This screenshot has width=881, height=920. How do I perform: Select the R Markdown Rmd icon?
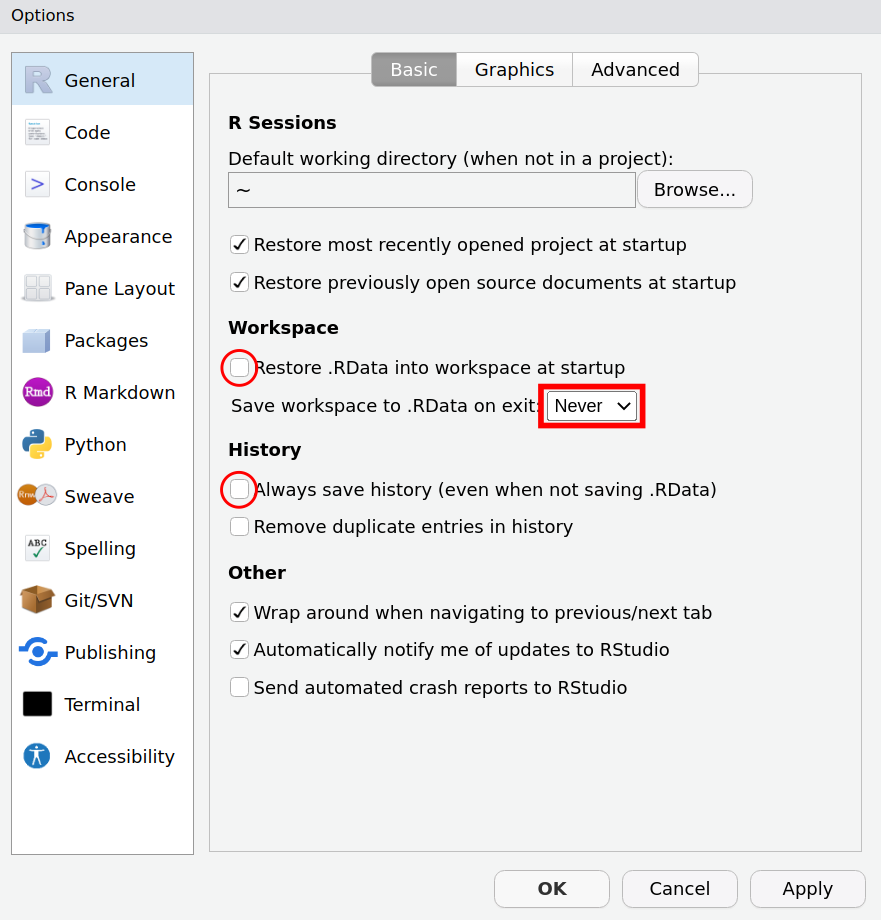(x=37, y=393)
